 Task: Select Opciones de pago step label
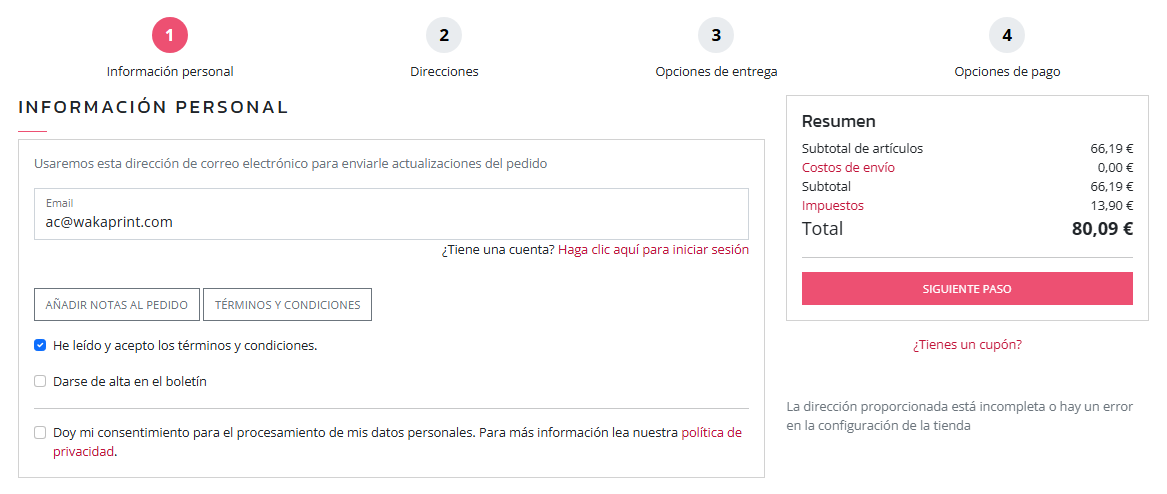point(1007,72)
